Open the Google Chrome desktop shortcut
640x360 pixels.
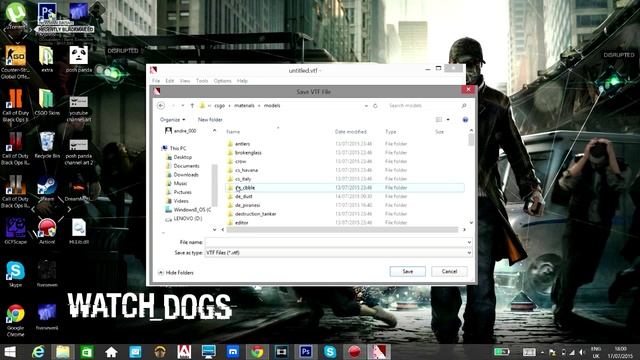pos(15,320)
